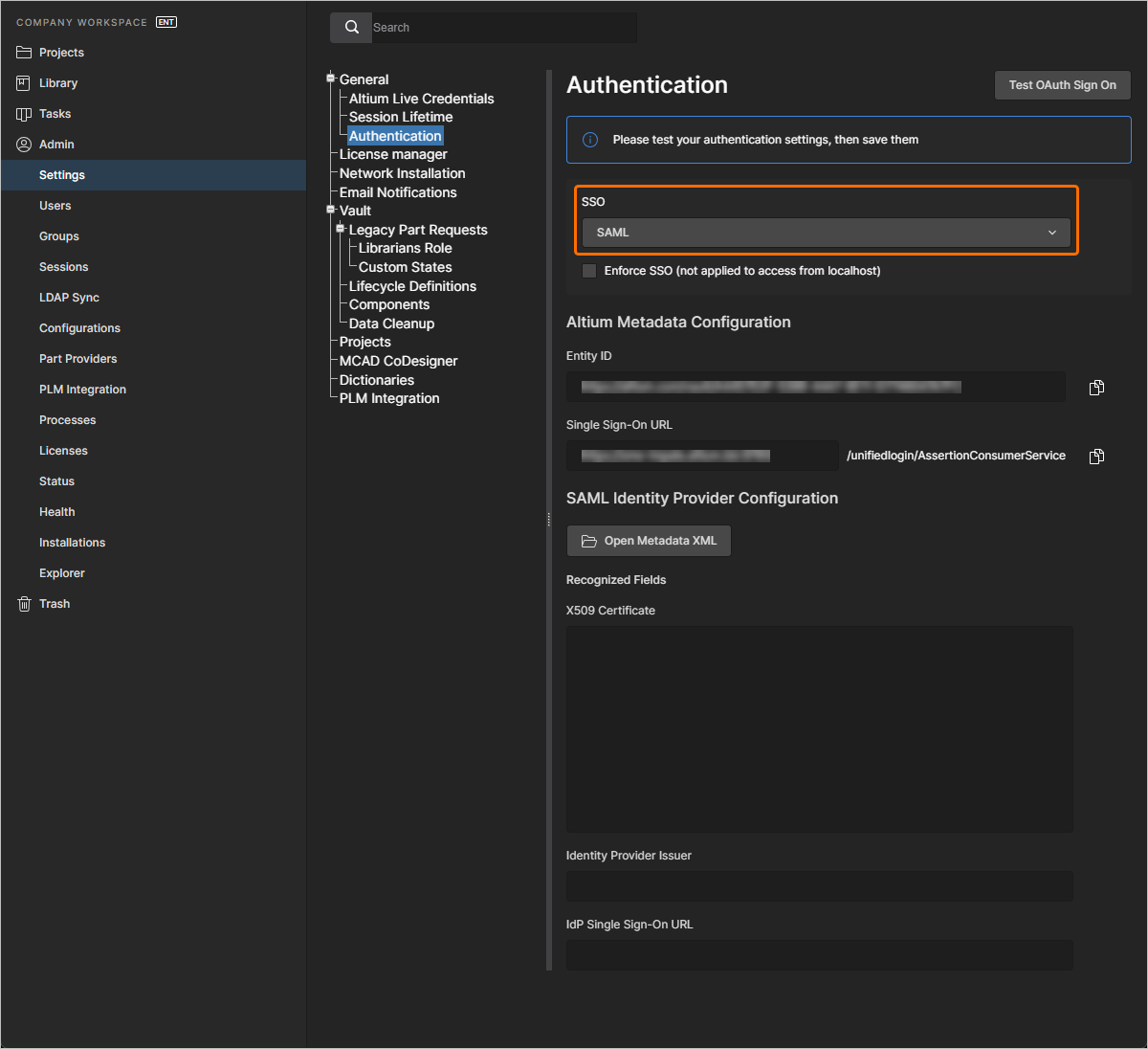The height and width of the screenshot is (1049, 1148).
Task: Collapse the General tree node
Action: coord(331,78)
